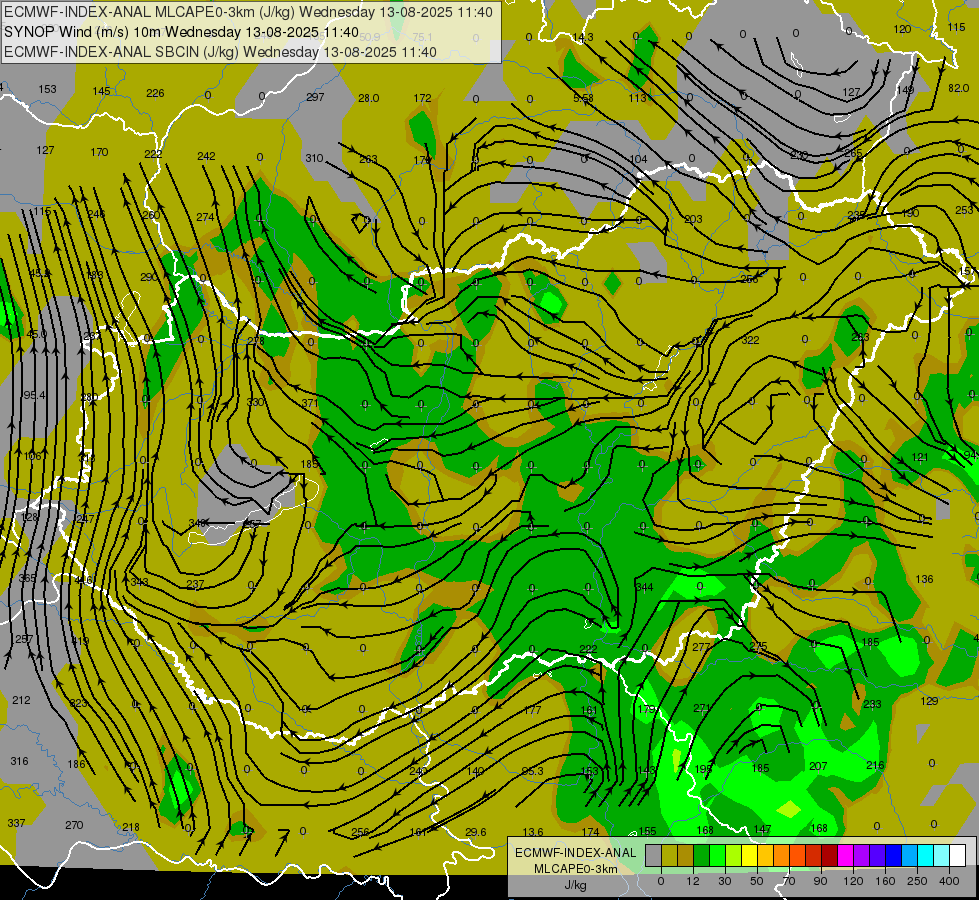Viewport: 979px width, 900px height.
Task: Click the legend tick label 90
Action: coord(820,881)
